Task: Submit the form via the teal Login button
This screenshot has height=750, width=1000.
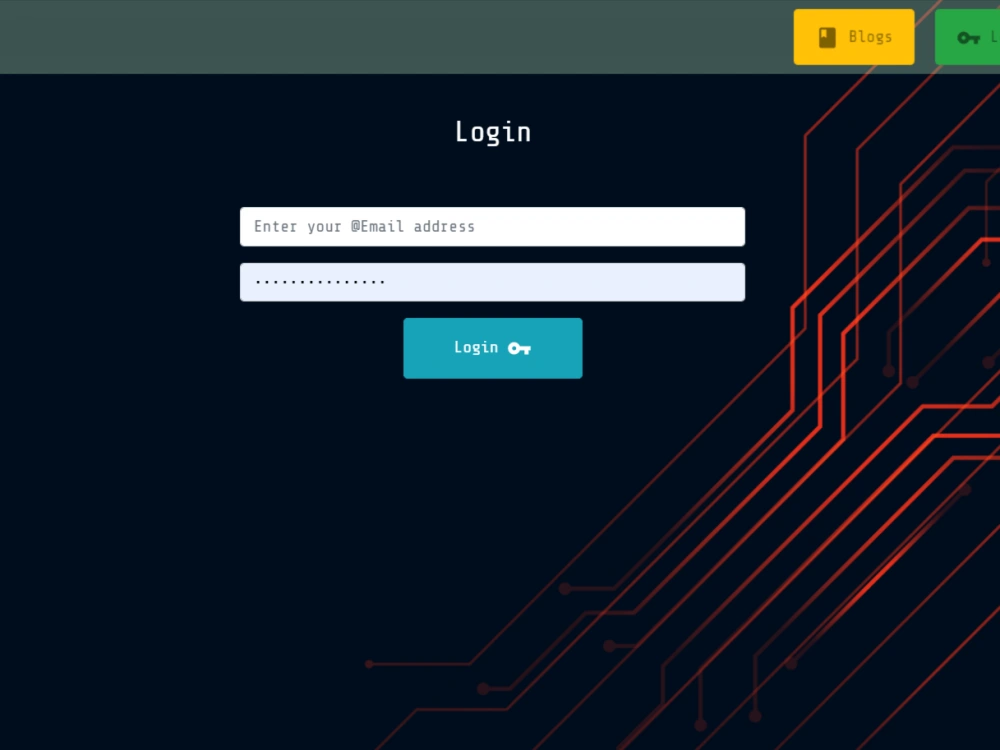Action: [x=492, y=348]
